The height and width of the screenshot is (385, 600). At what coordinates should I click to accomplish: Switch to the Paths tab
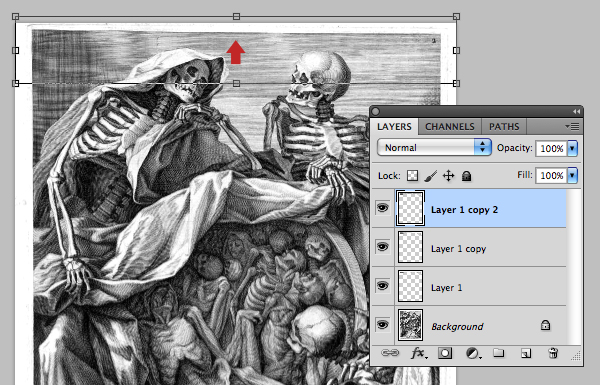(504, 127)
